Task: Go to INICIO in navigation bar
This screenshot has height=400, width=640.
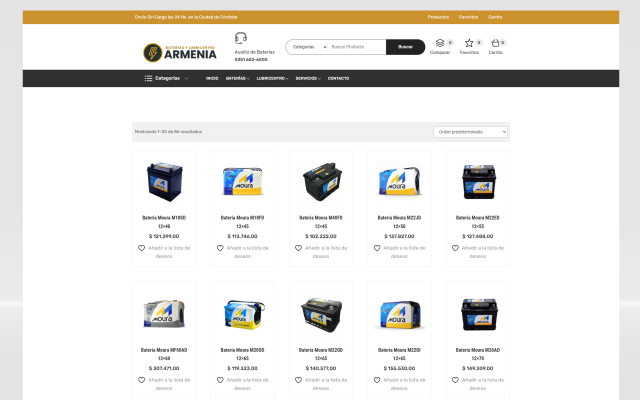Action: tap(212, 78)
